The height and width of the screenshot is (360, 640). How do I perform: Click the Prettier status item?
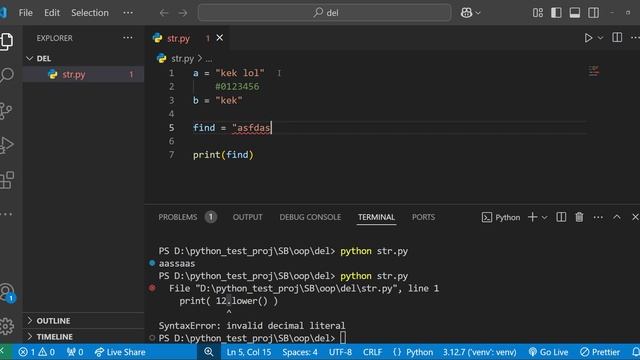[x=600, y=352]
